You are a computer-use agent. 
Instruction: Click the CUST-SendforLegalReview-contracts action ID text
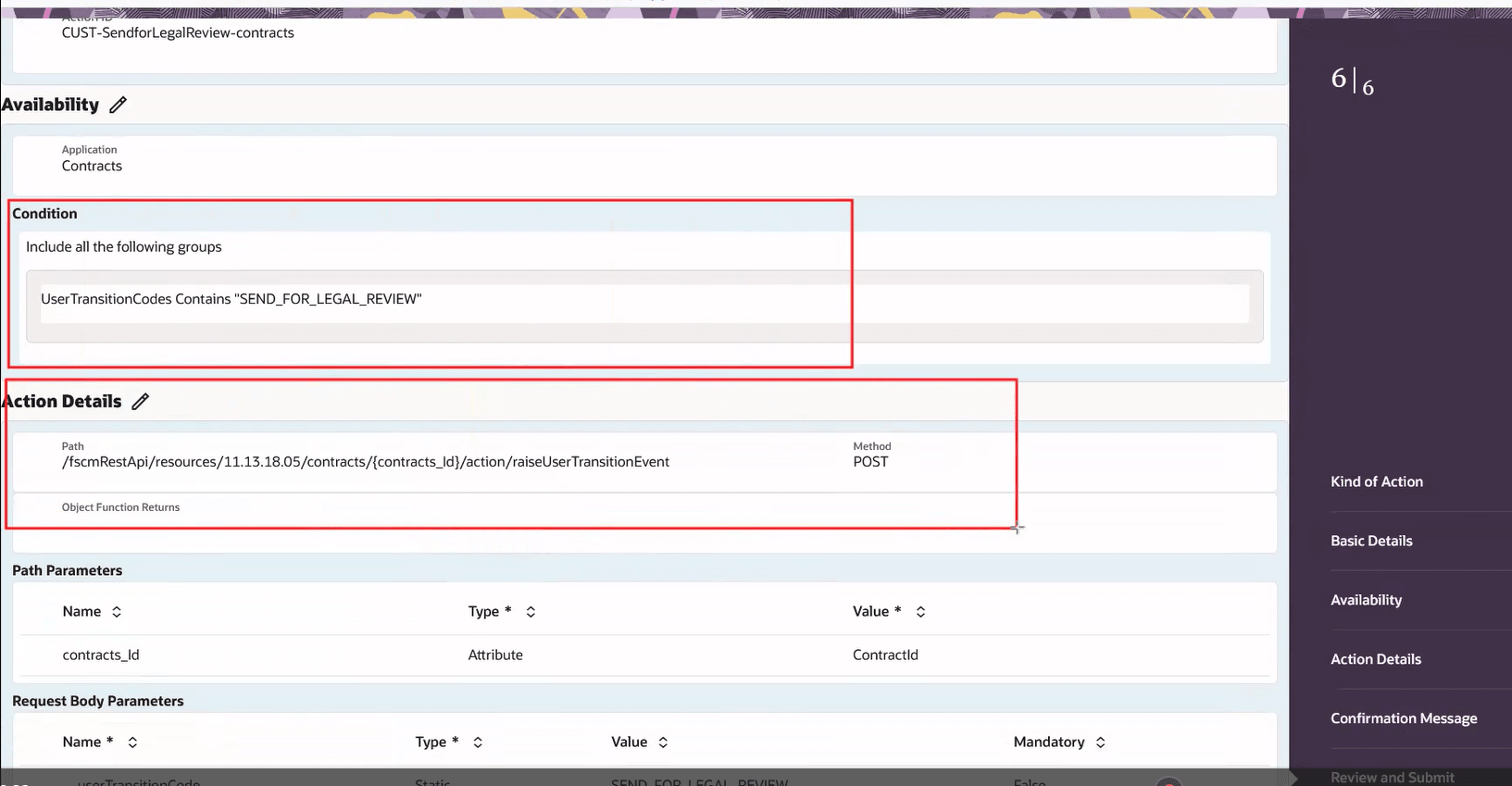pos(178,32)
